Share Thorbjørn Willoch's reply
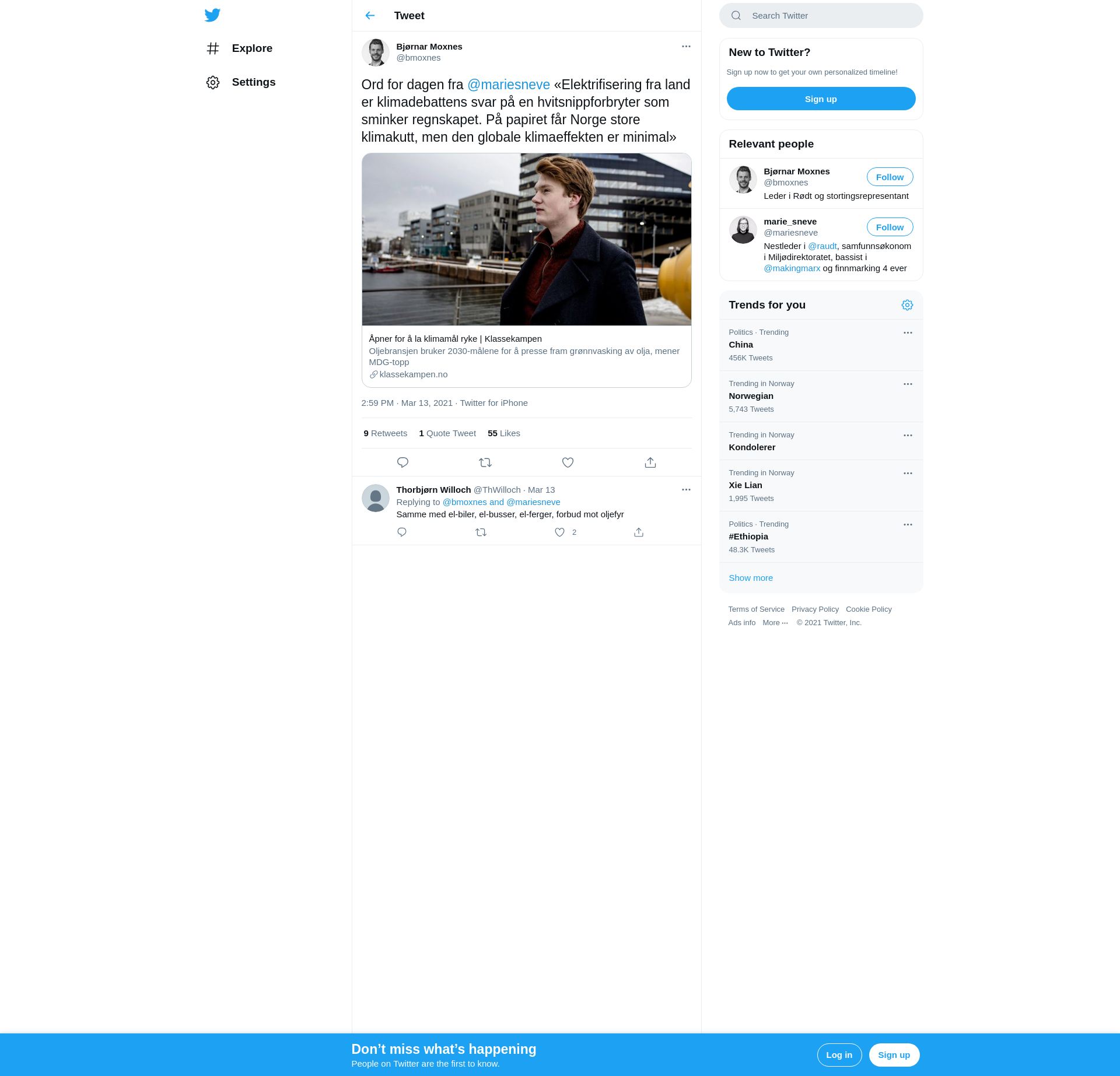Viewport: 1120px width, 1076px height. [639, 532]
